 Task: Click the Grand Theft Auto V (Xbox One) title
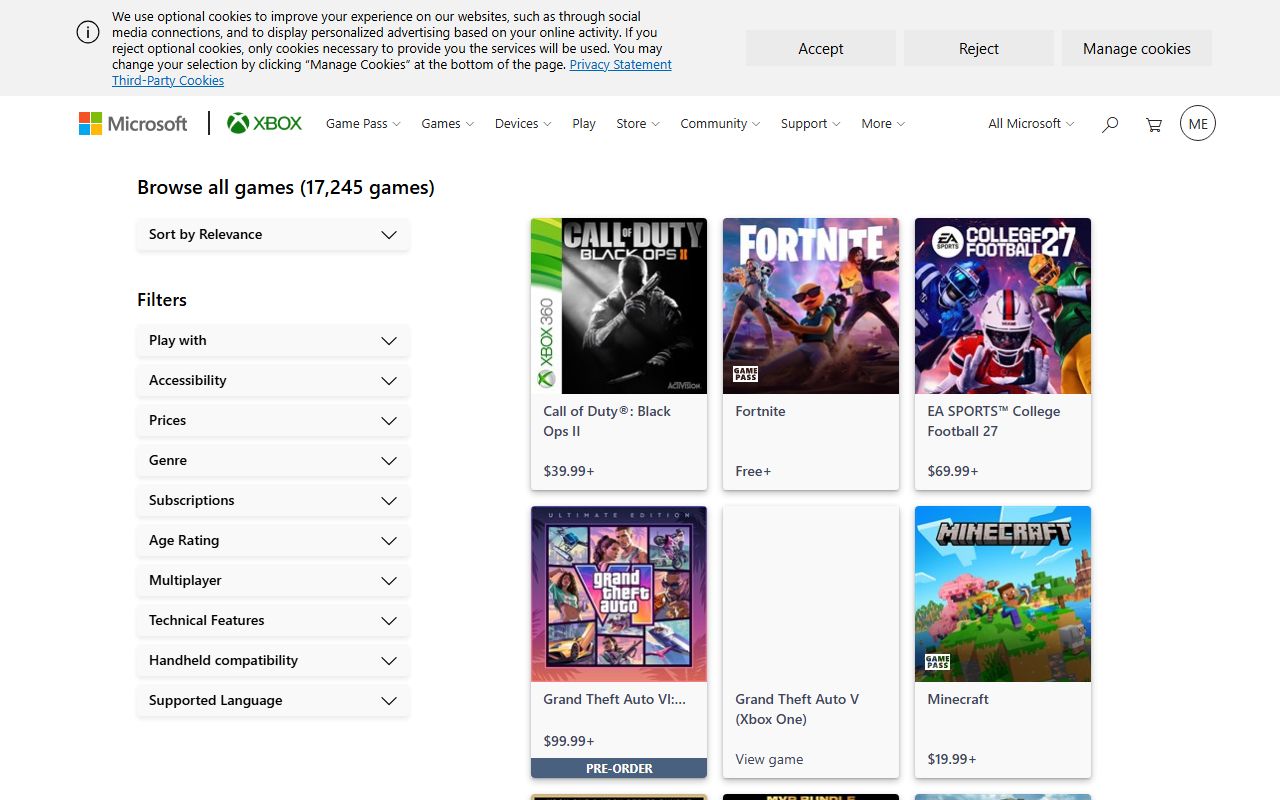click(797, 709)
